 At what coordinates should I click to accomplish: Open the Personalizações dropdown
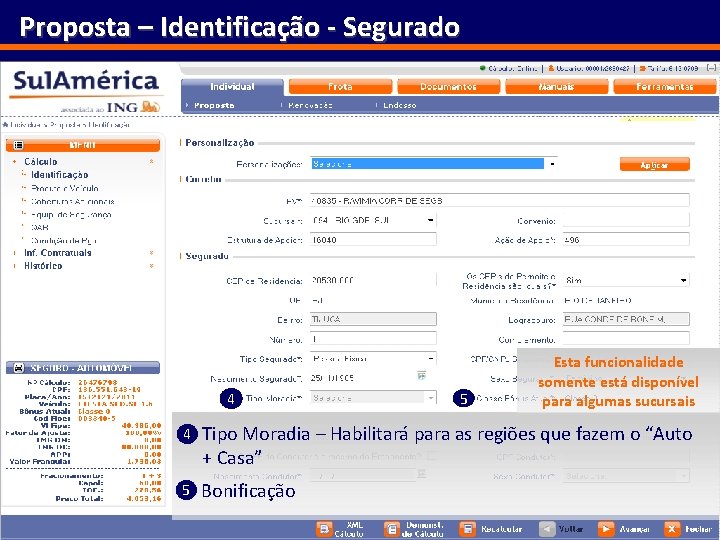tap(433, 163)
